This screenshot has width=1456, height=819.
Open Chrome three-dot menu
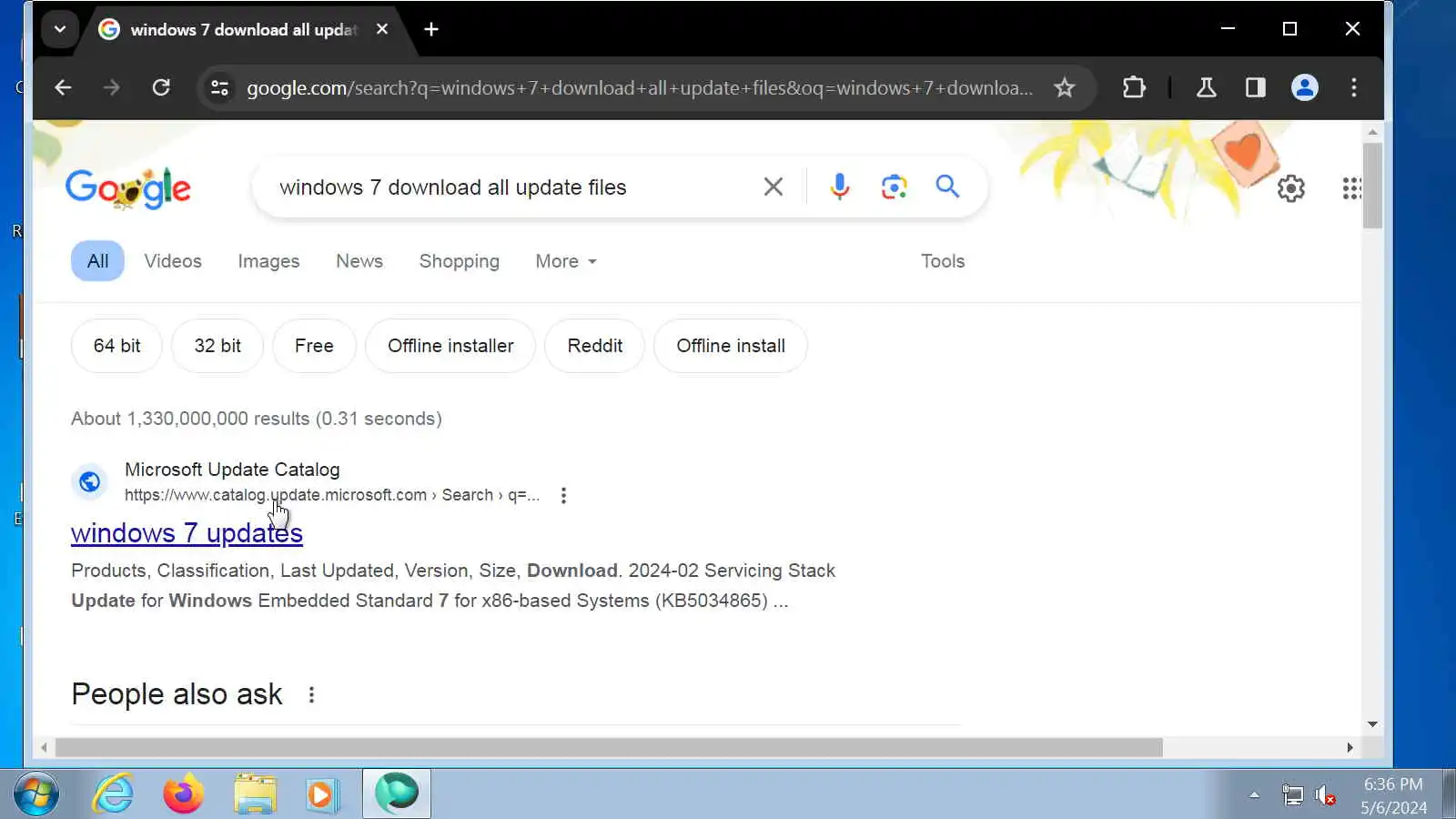pyautogui.click(x=1353, y=87)
